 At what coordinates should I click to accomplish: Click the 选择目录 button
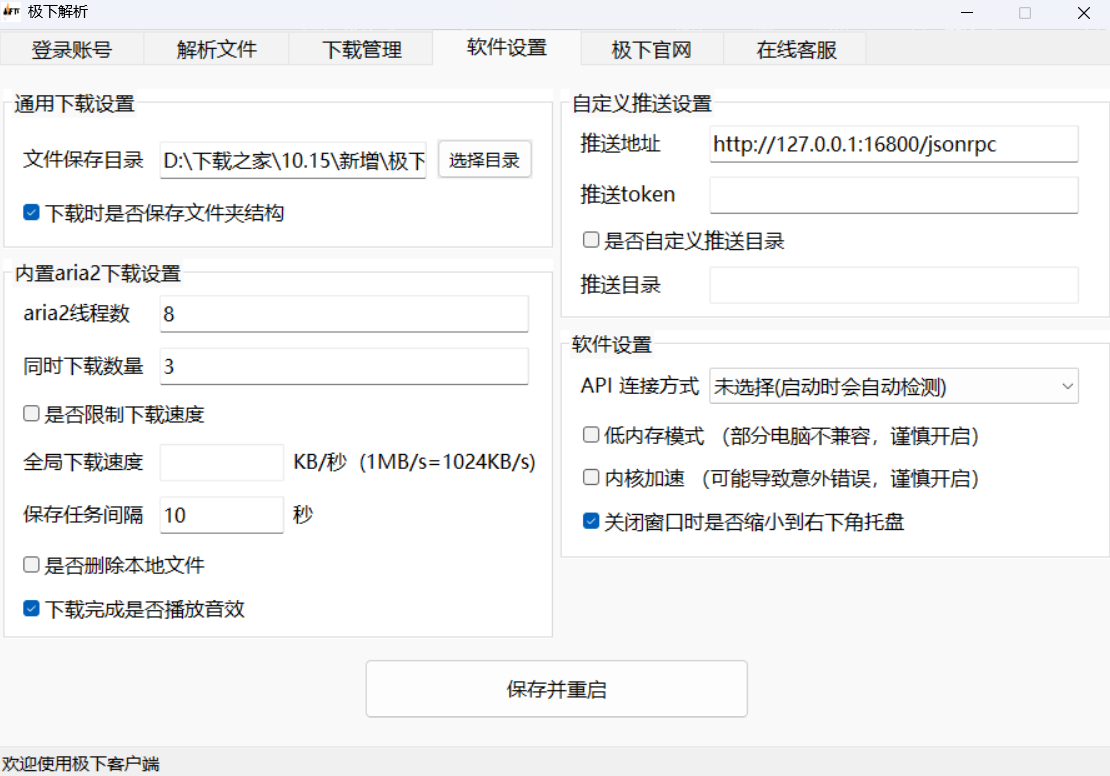484,160
